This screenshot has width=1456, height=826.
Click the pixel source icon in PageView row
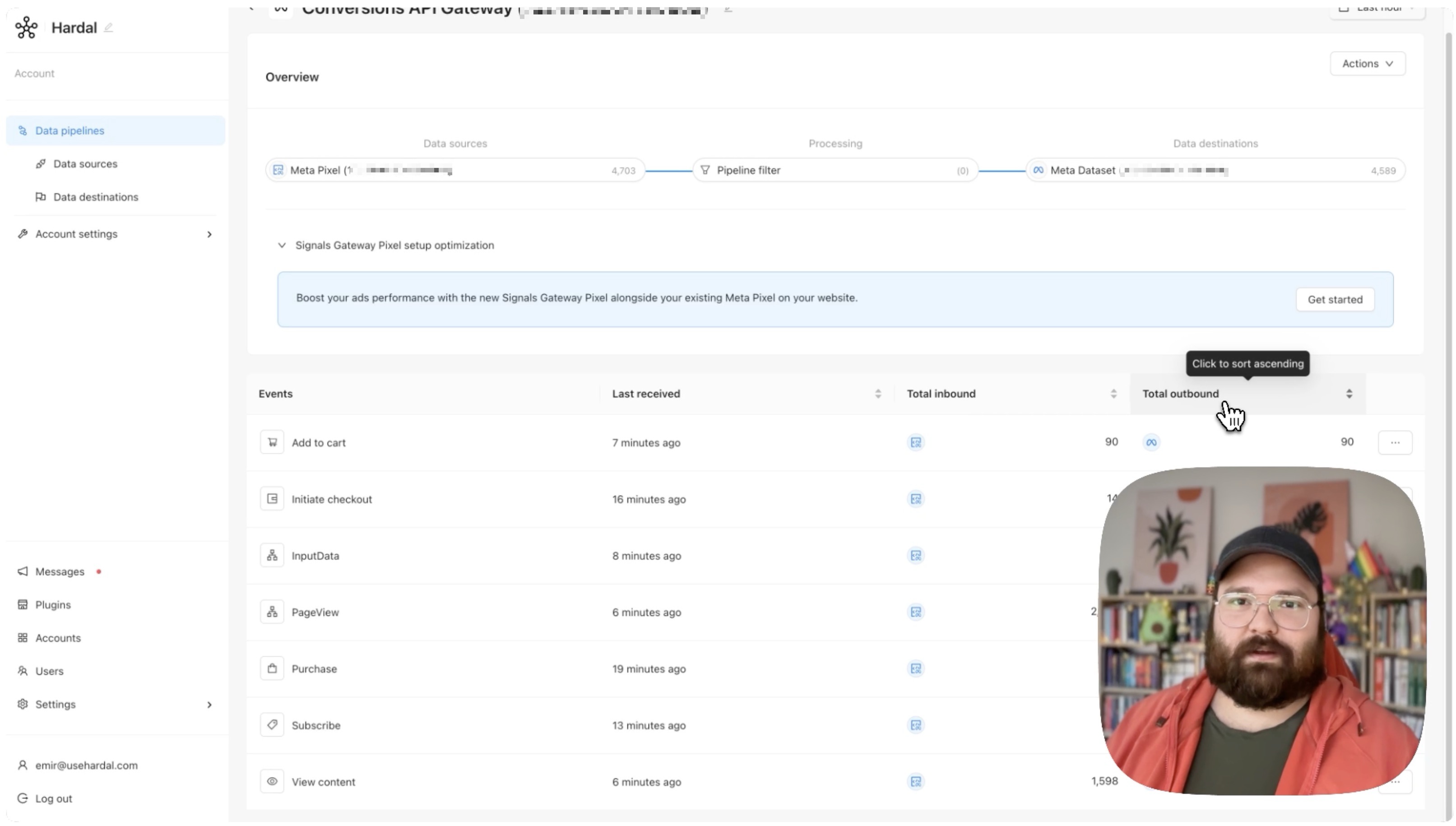coord(915,612)
